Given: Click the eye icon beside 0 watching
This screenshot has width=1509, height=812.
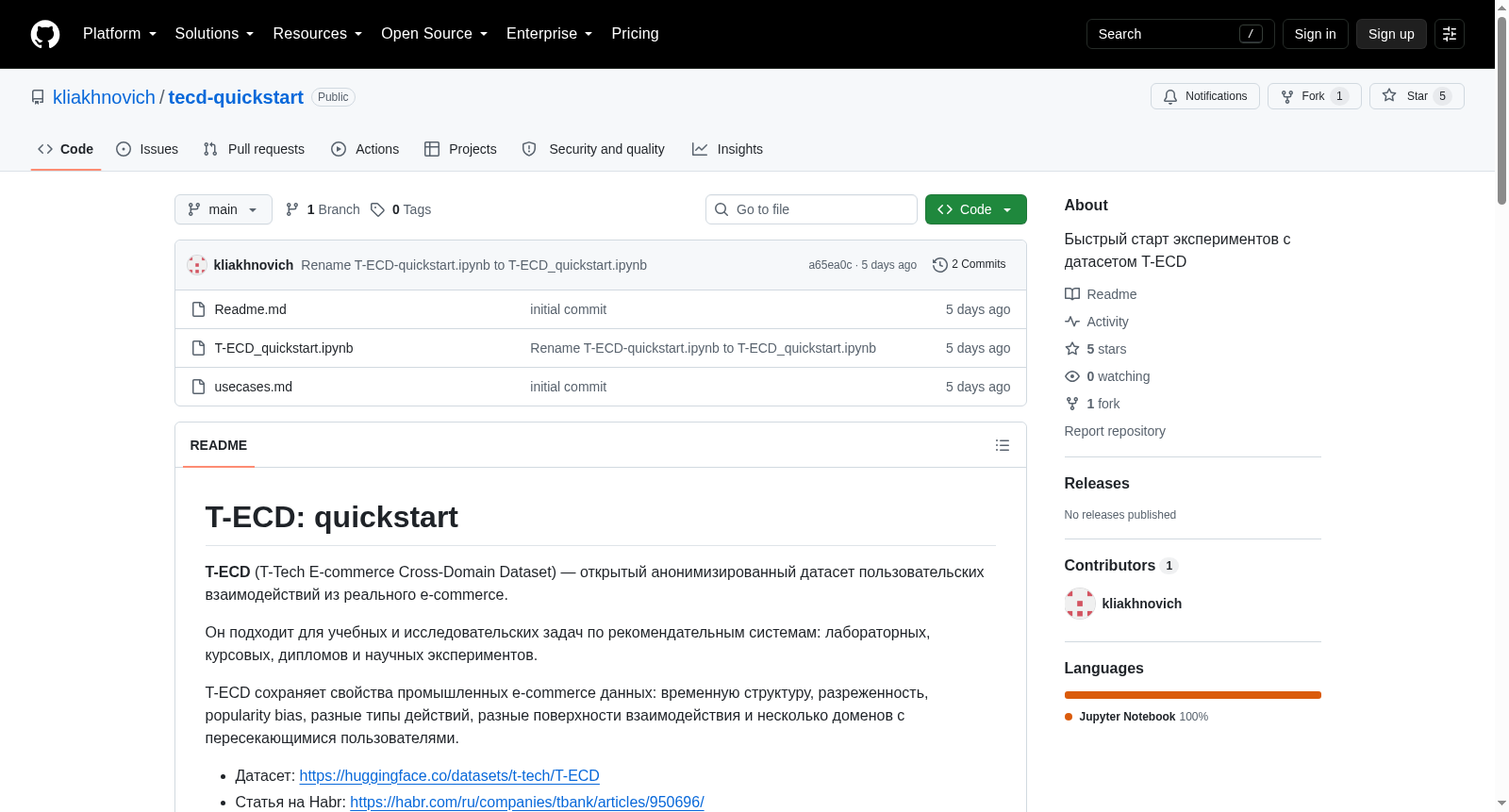Looking at the screenshot, I should tap(1072, 376).
